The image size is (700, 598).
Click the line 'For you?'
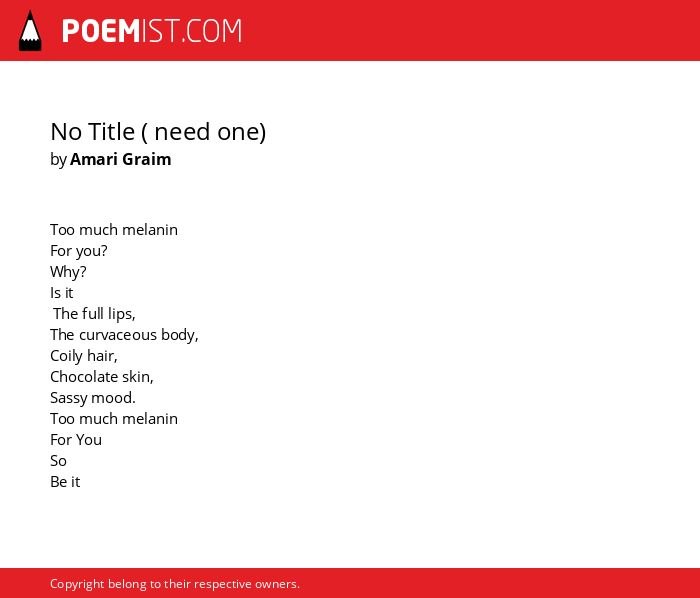tap(79, 251)
